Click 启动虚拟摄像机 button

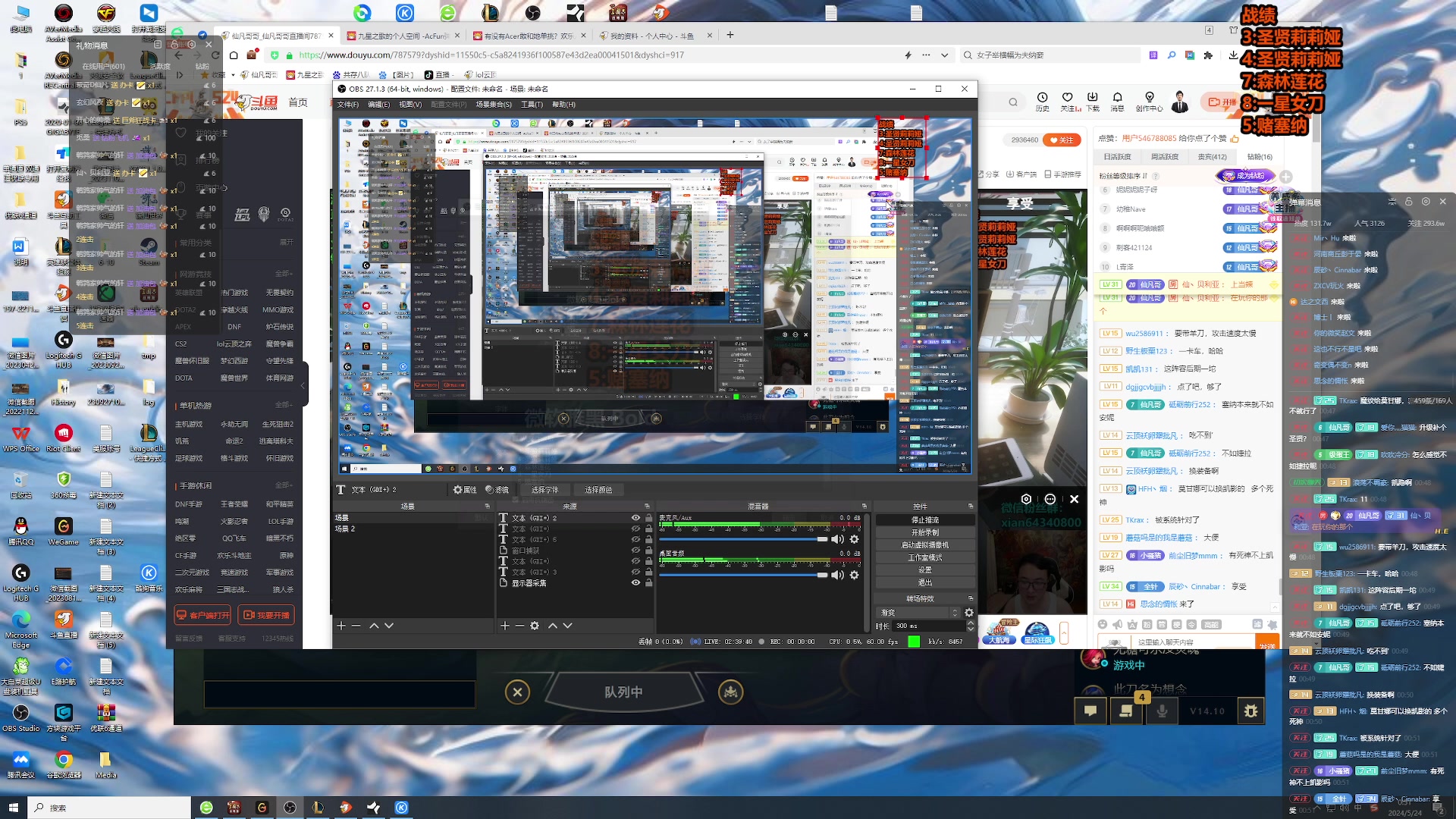[x=925, y=545]
